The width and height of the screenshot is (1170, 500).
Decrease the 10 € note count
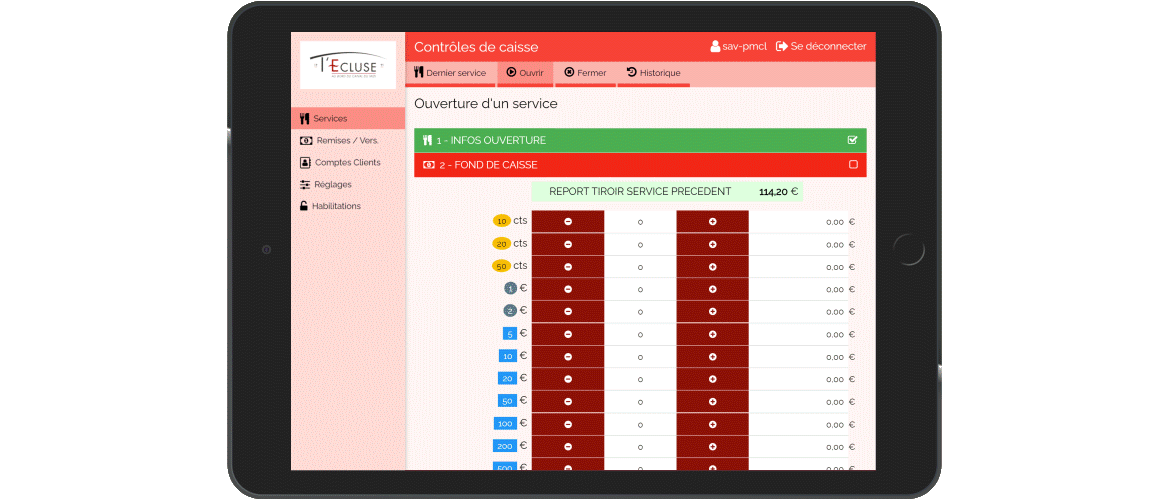(568, 357)
